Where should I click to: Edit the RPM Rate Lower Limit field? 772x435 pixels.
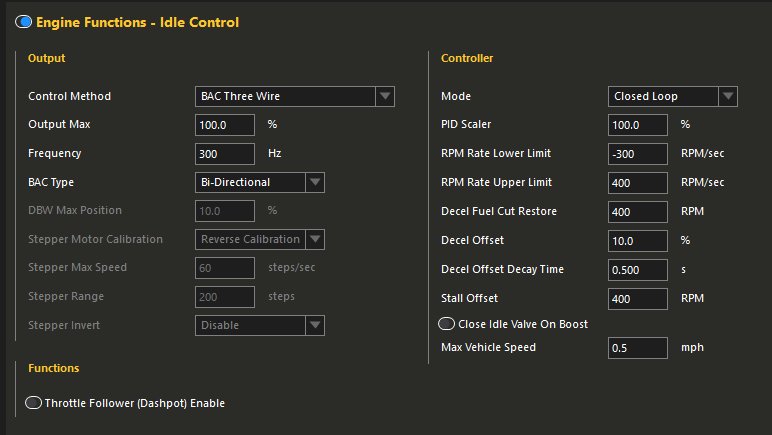coord(638,154)
